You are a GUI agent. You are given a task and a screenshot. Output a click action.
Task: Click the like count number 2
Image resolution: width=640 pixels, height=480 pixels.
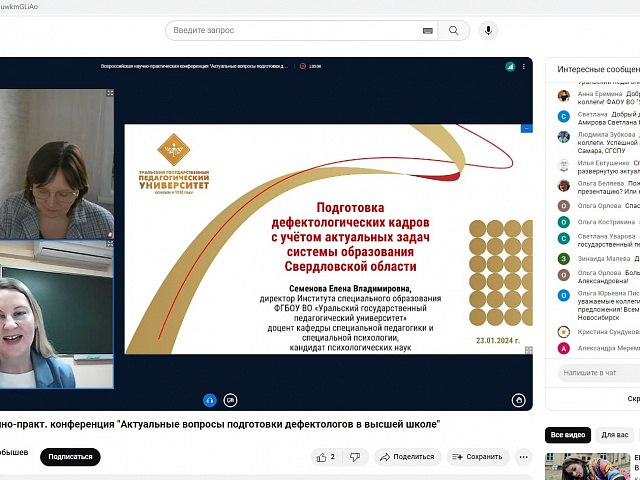(333, 457)
